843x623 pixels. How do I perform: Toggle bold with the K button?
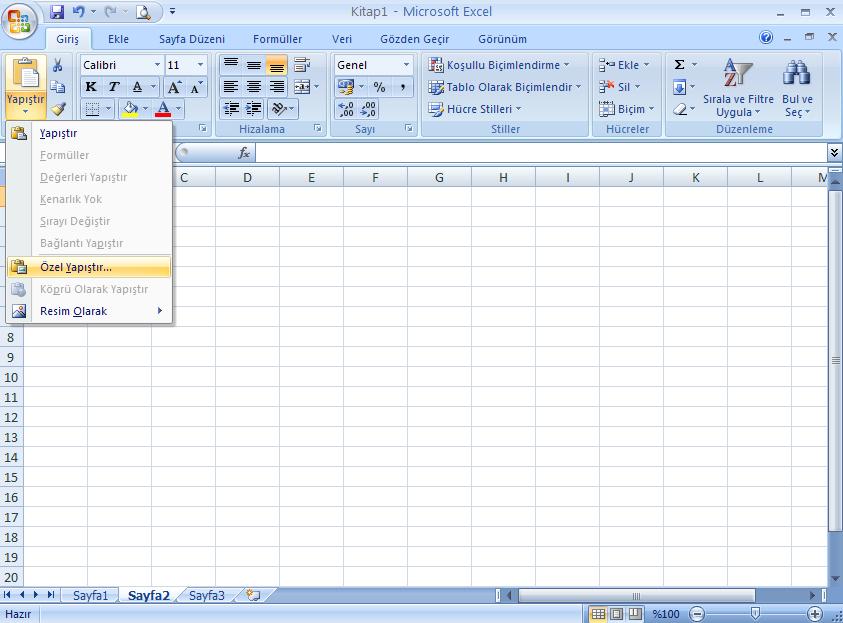[91, 87]
